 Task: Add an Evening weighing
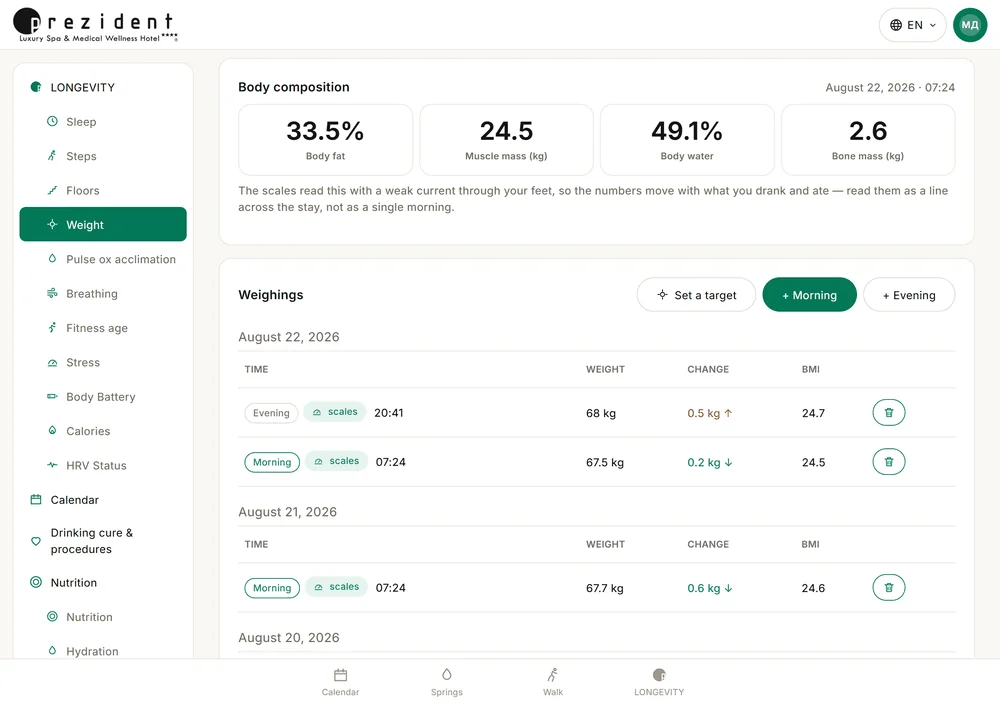pos(909,295)
